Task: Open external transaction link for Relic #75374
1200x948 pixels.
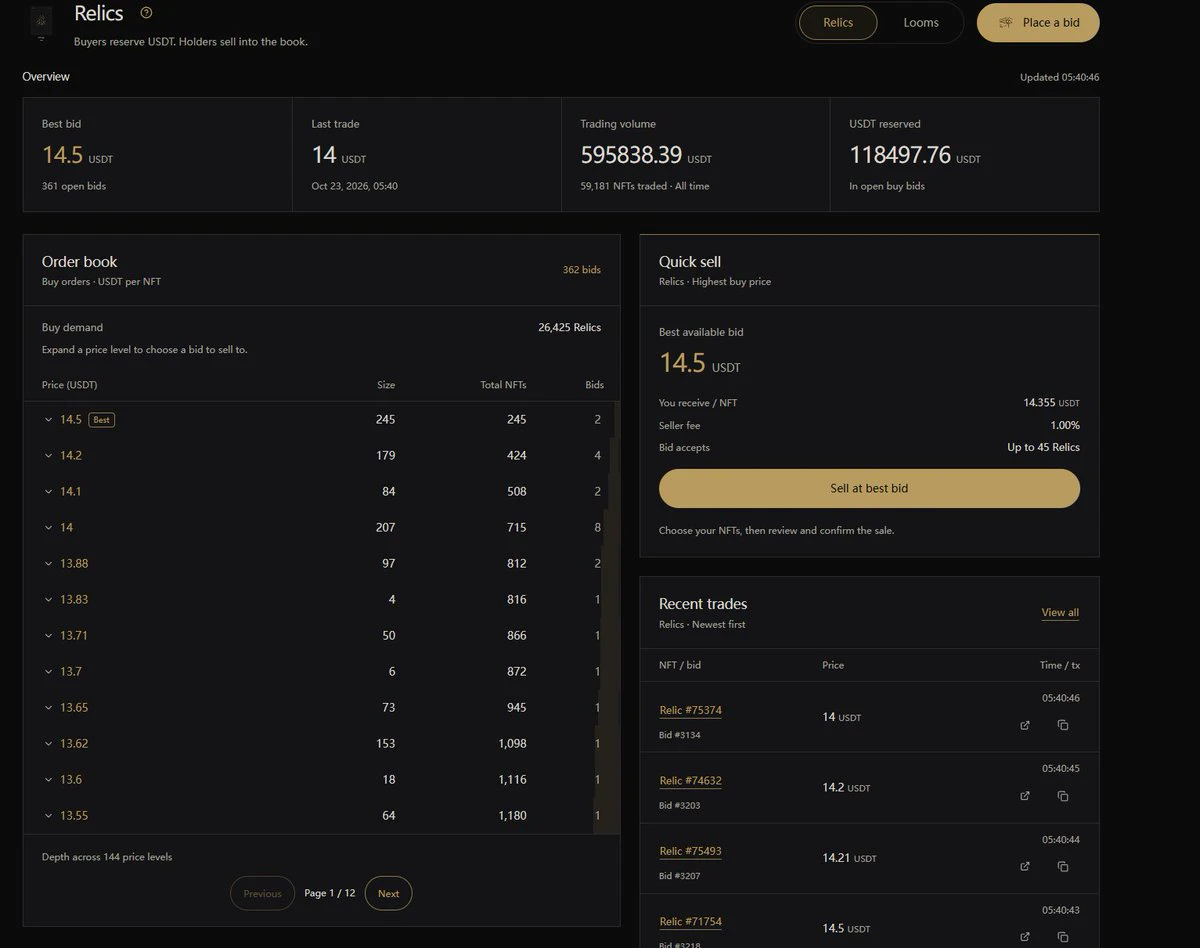Action: (x=1025, y=725)
